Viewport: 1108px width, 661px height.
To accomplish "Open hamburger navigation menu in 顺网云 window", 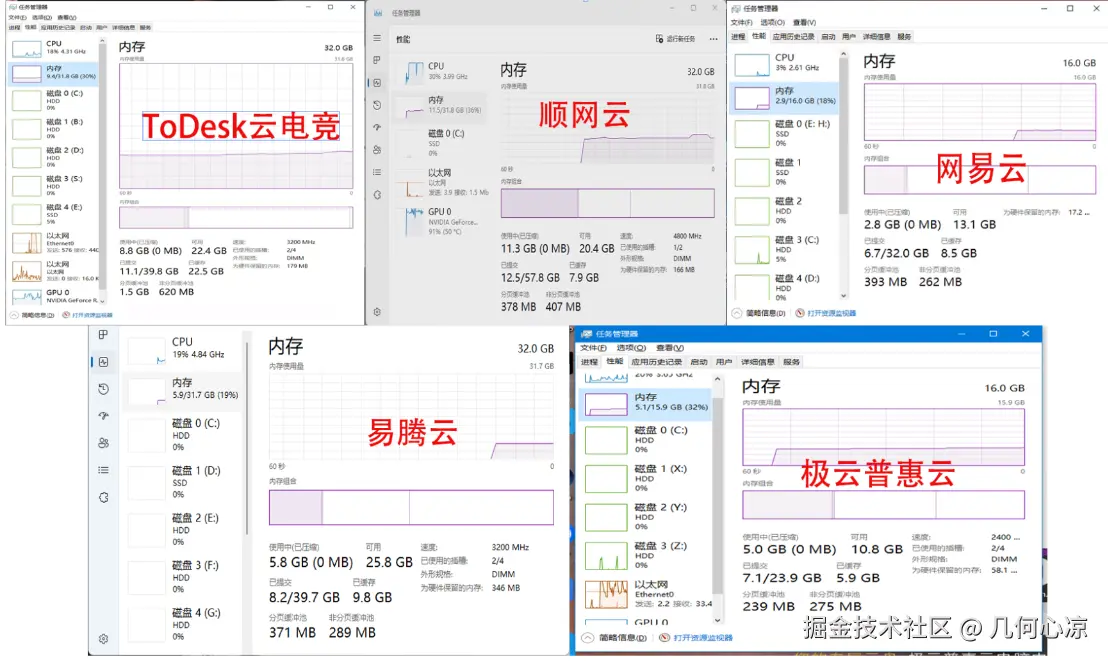I will (x=377, y=38).
